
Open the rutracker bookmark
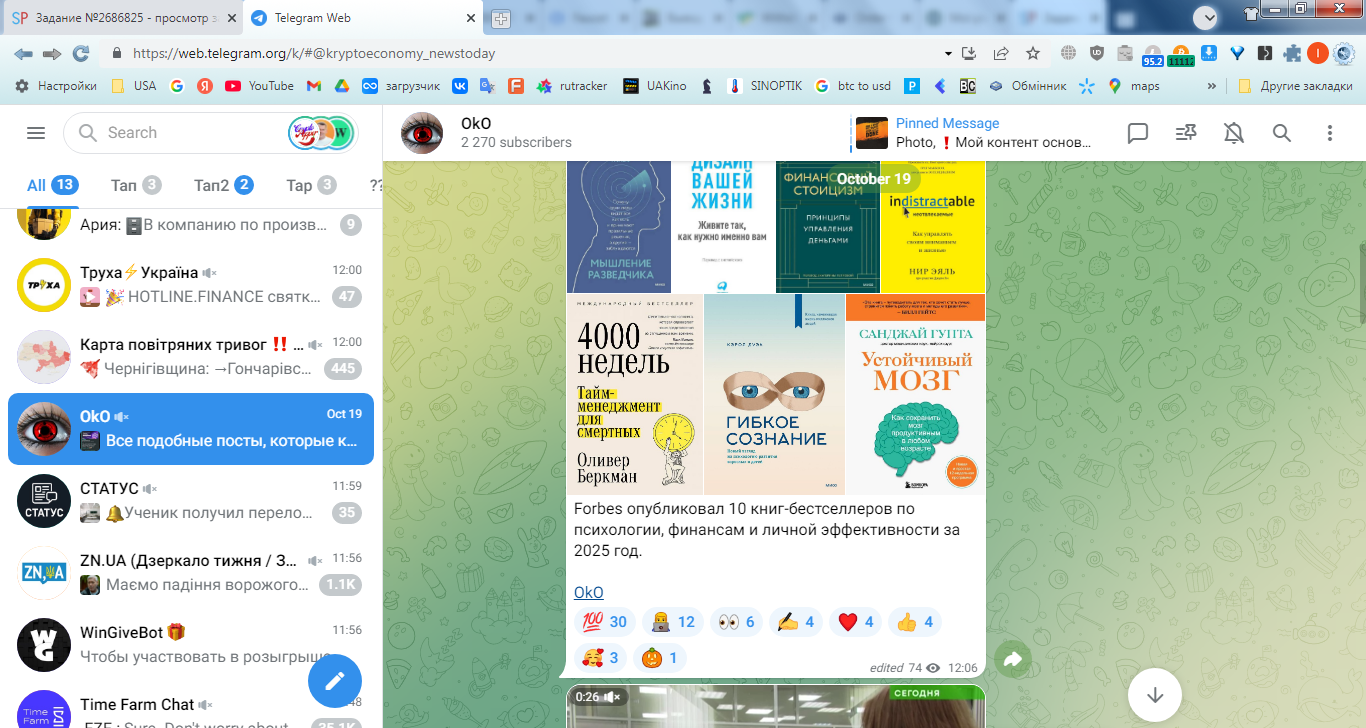[x=572, y=86]
